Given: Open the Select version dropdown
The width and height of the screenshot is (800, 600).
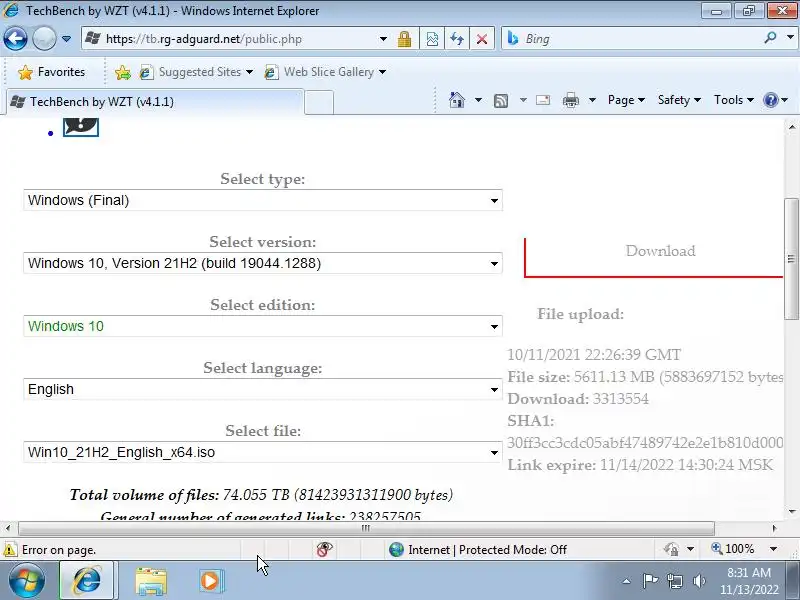Looking at the screenshot, I should point(263,263).
